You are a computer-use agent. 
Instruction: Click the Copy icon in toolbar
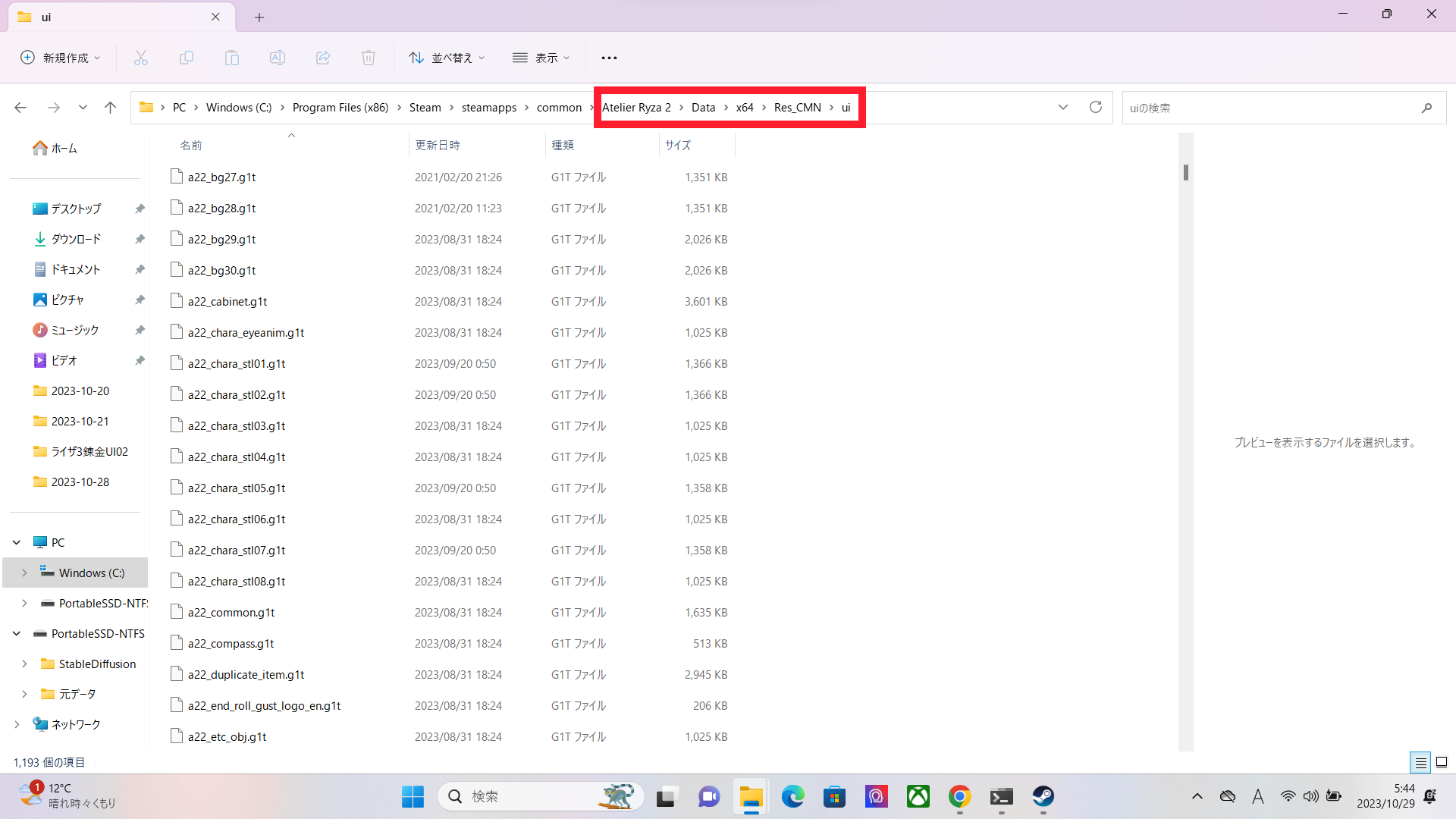click(187, 58)
